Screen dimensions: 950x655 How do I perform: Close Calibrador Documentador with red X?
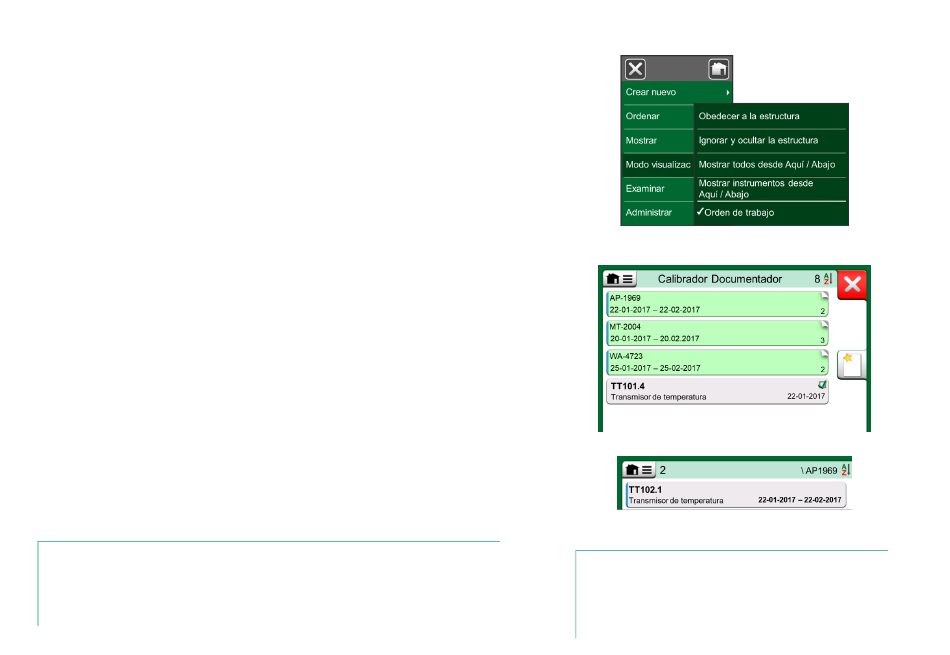[852, 284]
